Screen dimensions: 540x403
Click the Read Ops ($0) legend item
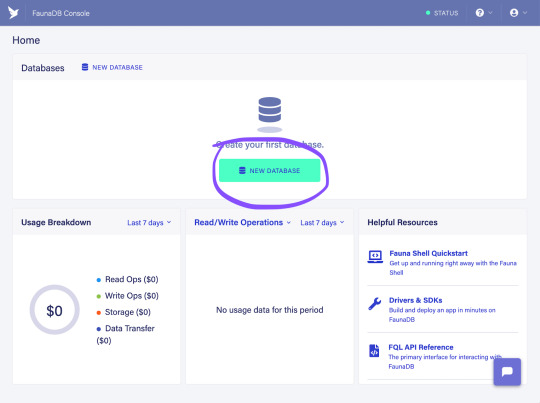127,279
